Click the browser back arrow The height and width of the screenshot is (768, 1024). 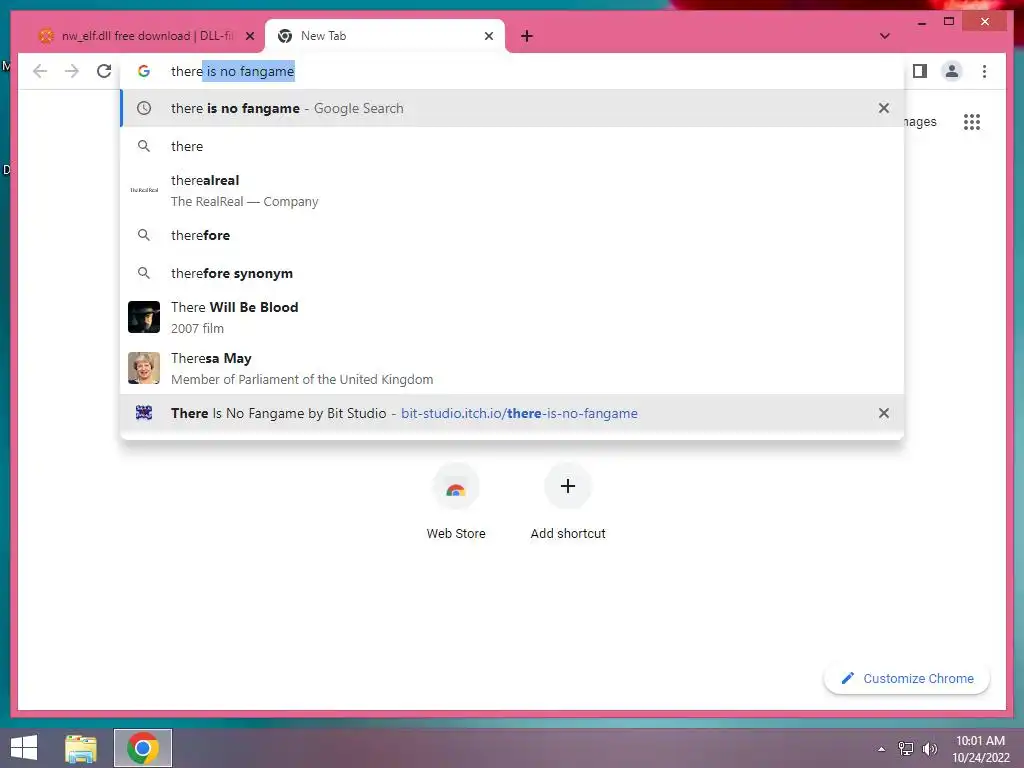(40, 71)
